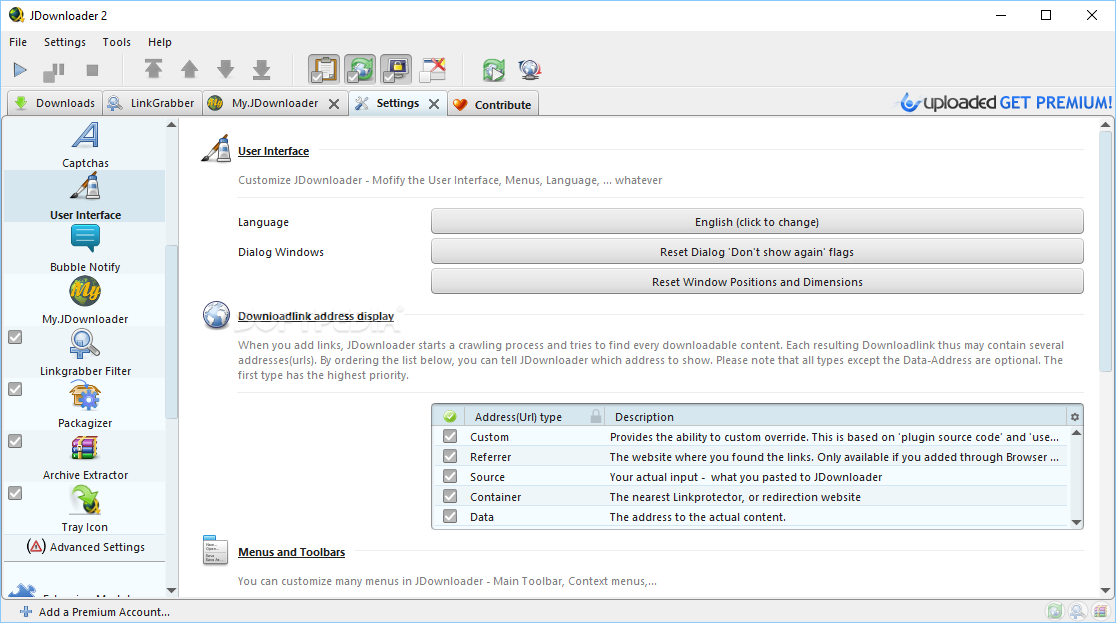Open Advanced Settings entry
Screen dimensions: 1116x623
85,547
